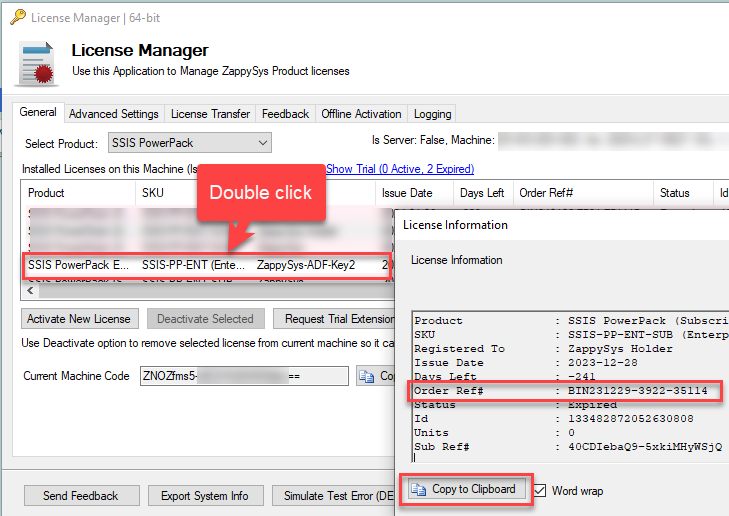Image resolution: width=729 pixels, height=516 pixels.
Task: Click the Show Trial (0 Active, 2 Expired) link
Action: pos(400,169)
